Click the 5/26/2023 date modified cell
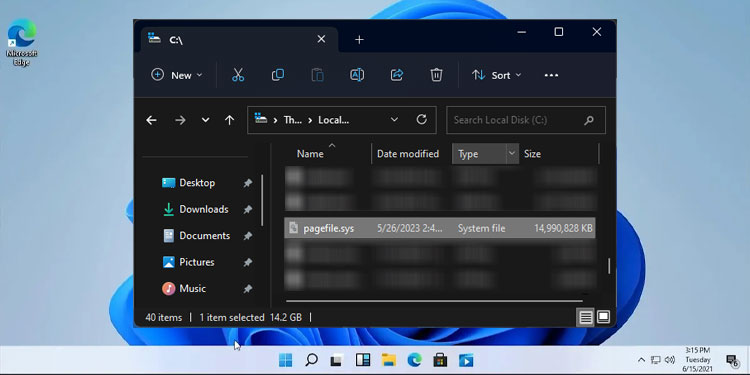This screenshot has height=375, width=750. point(409,229)
